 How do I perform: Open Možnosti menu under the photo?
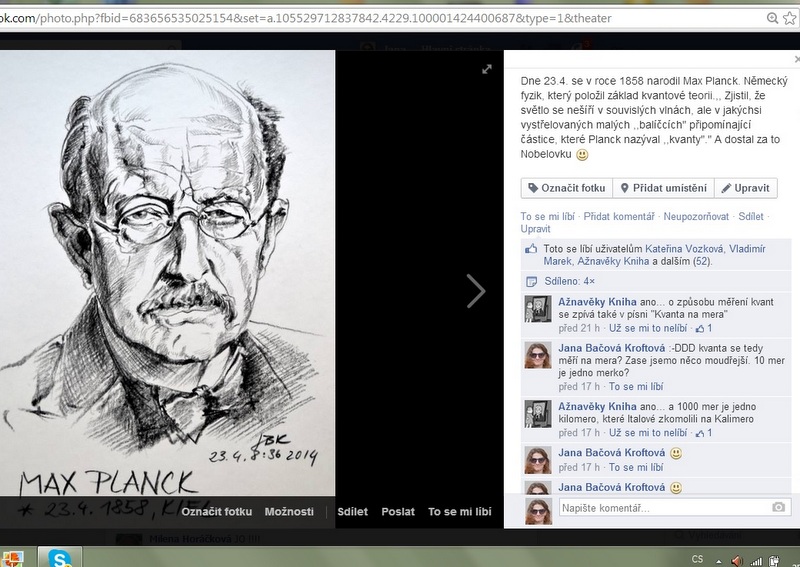[x=289, y=511]
